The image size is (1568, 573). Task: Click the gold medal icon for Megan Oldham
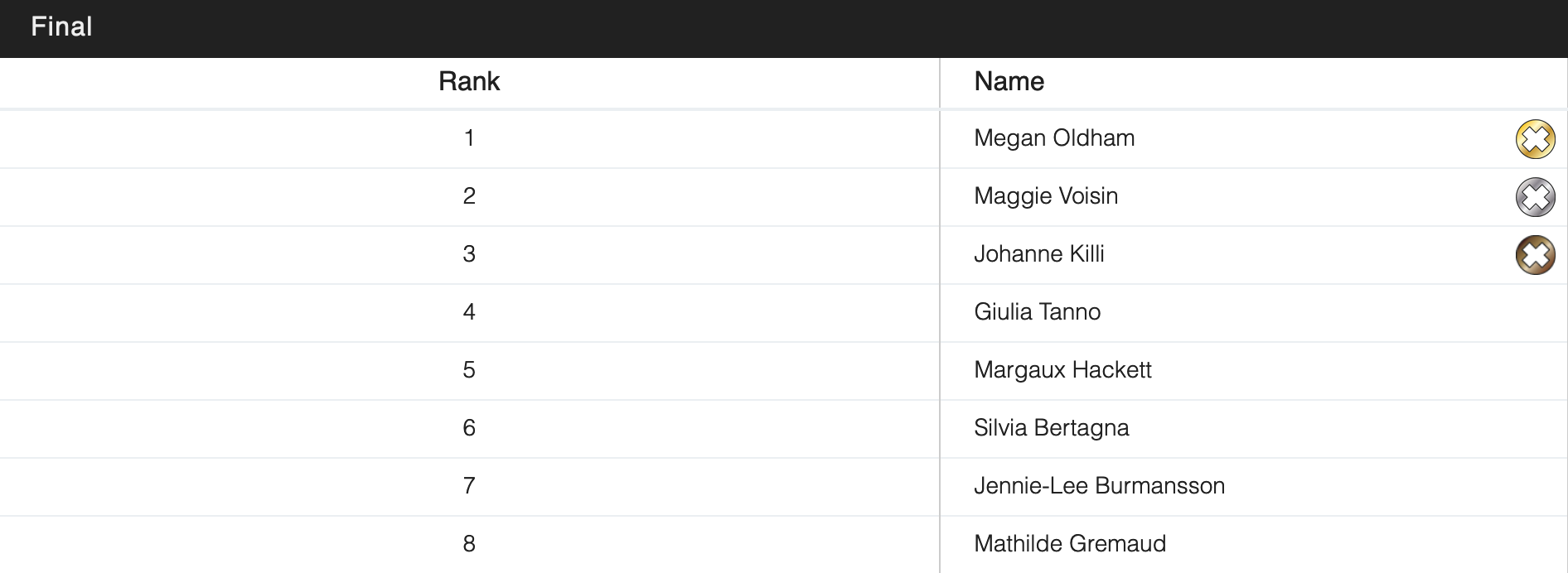tap(1535, 139)
